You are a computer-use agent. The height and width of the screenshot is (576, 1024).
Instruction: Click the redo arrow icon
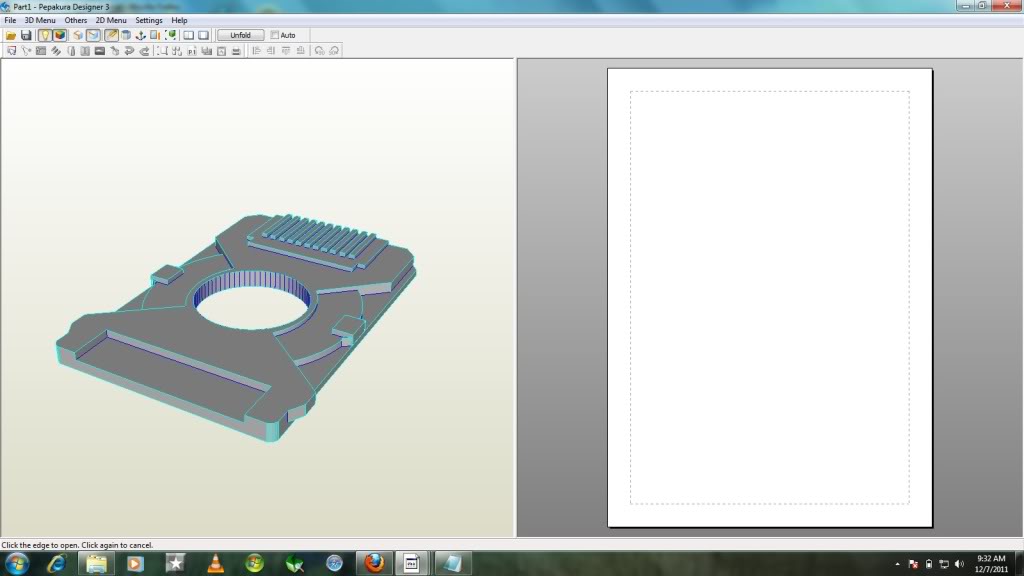pyautogui.click(x=145, y=50)
